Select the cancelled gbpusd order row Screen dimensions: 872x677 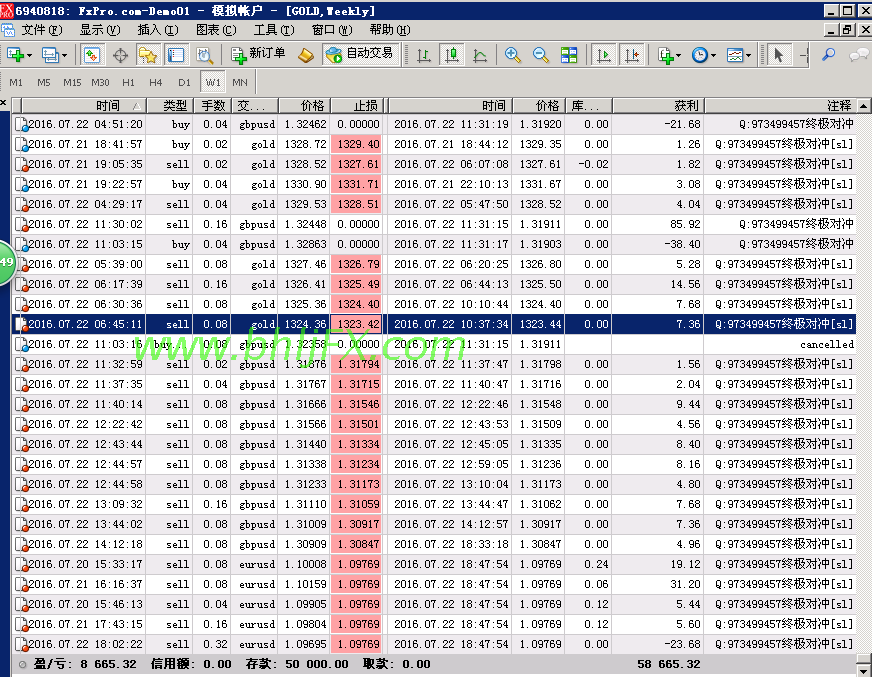pos(434,344)
